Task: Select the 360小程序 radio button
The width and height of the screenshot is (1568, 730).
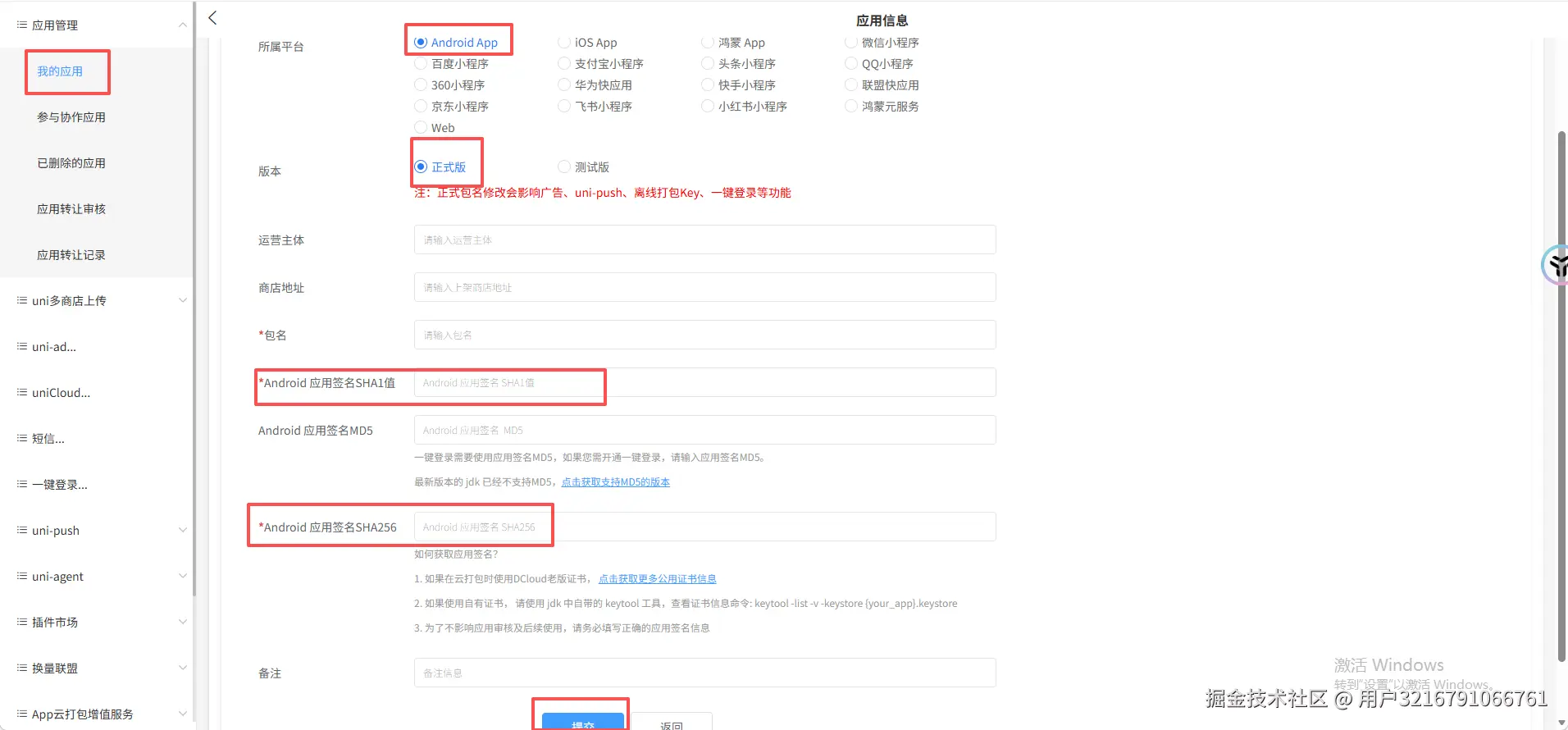Action: click(421, 85)
